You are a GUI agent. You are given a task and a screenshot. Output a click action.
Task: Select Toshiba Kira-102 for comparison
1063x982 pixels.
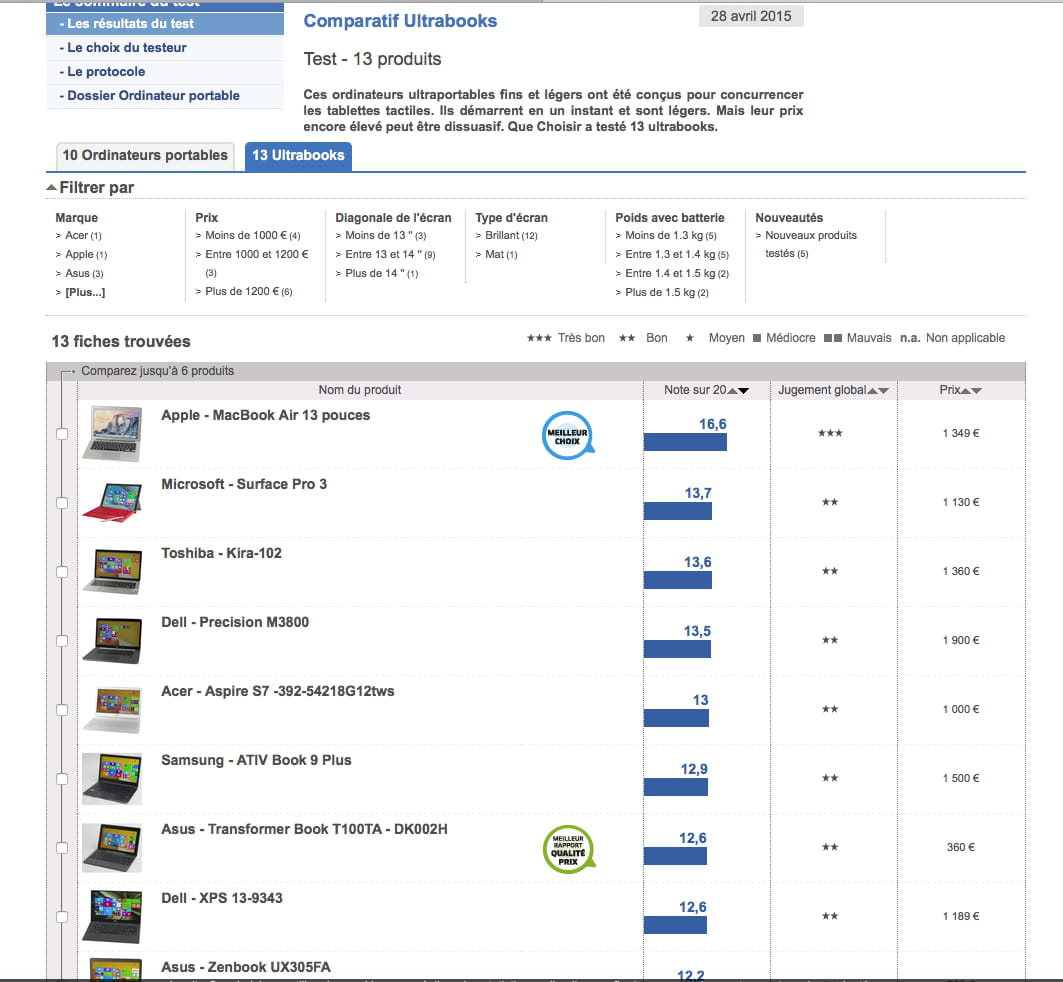pos(62,572)
